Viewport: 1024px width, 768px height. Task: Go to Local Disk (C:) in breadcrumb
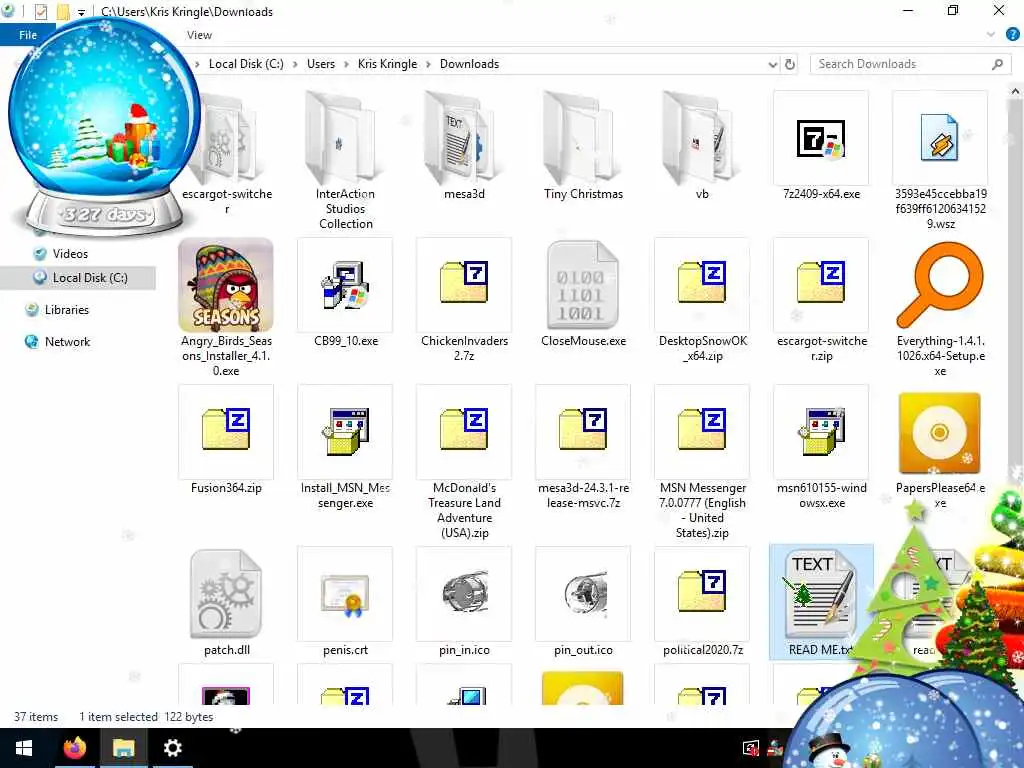click(246, 64)
